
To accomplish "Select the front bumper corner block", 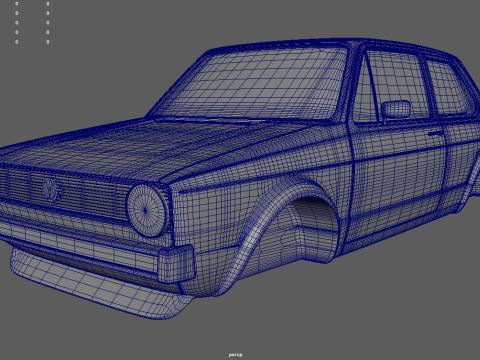I will tap(176, 263).
